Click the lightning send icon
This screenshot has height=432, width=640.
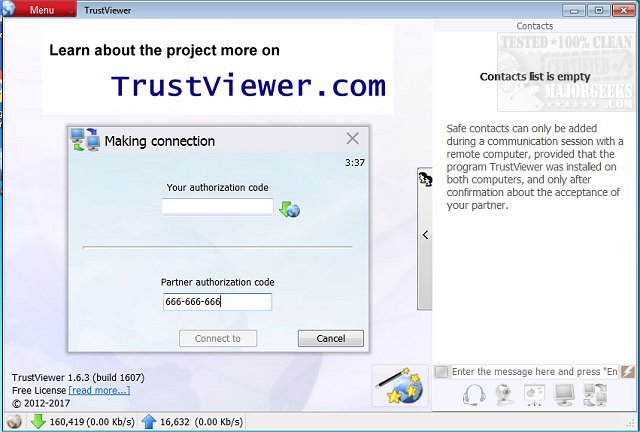pos(627,372)
